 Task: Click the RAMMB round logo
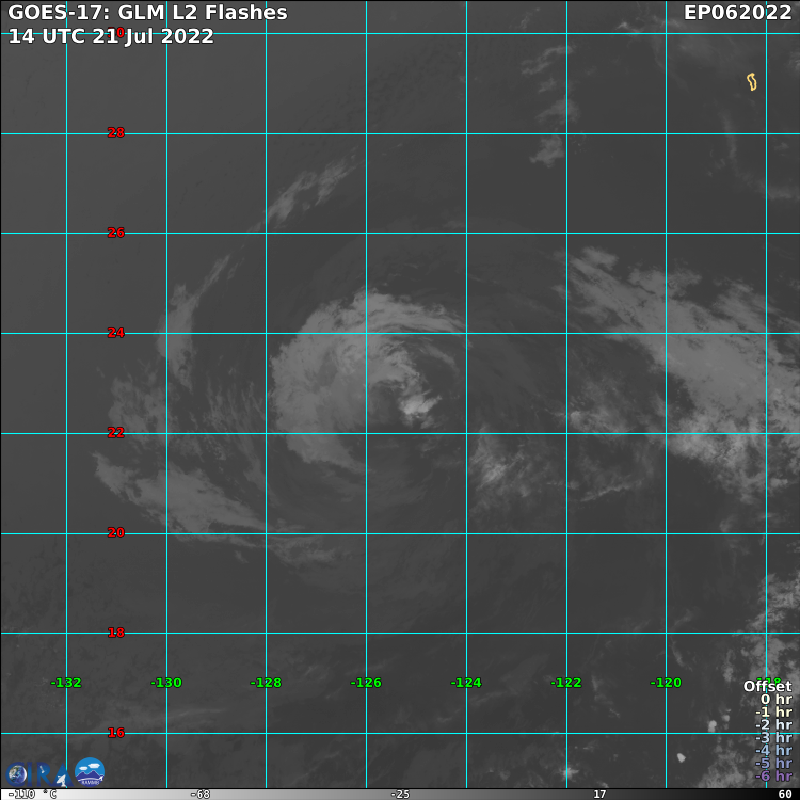point(90,771)
